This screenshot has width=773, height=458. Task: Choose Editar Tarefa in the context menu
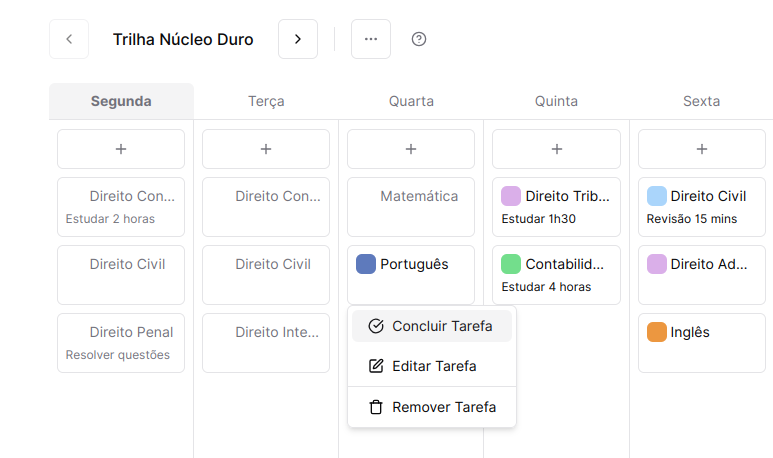432,366
